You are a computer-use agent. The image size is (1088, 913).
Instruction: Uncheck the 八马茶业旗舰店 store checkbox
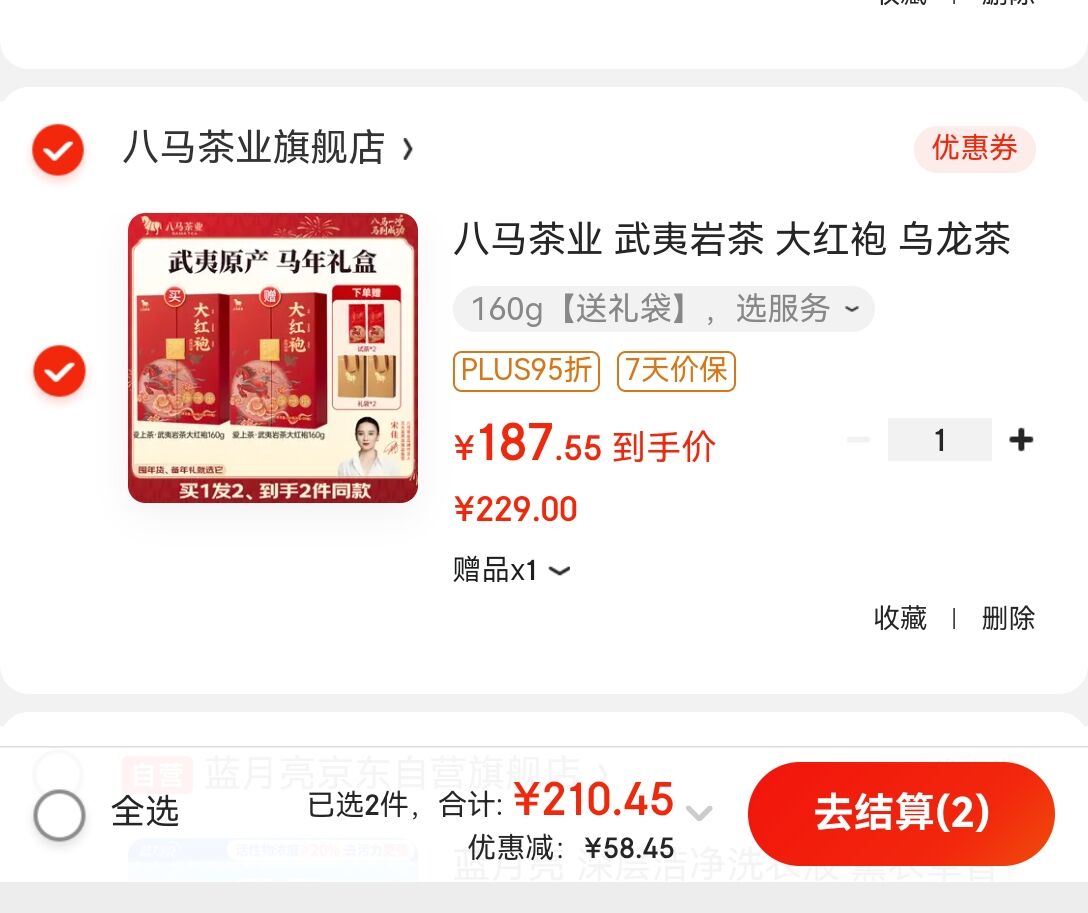(58, 149)
